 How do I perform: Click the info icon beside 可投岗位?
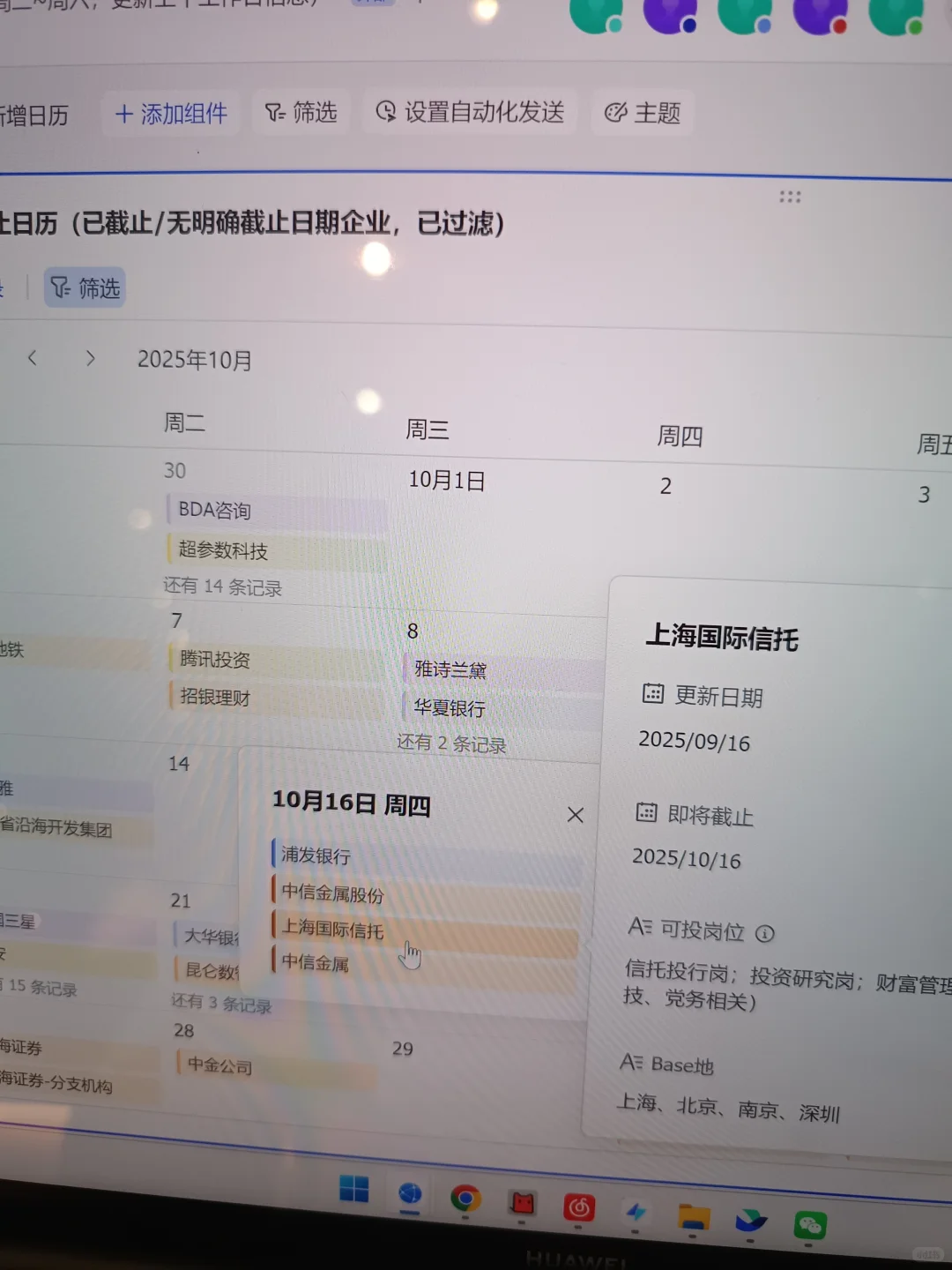(765, 933)
